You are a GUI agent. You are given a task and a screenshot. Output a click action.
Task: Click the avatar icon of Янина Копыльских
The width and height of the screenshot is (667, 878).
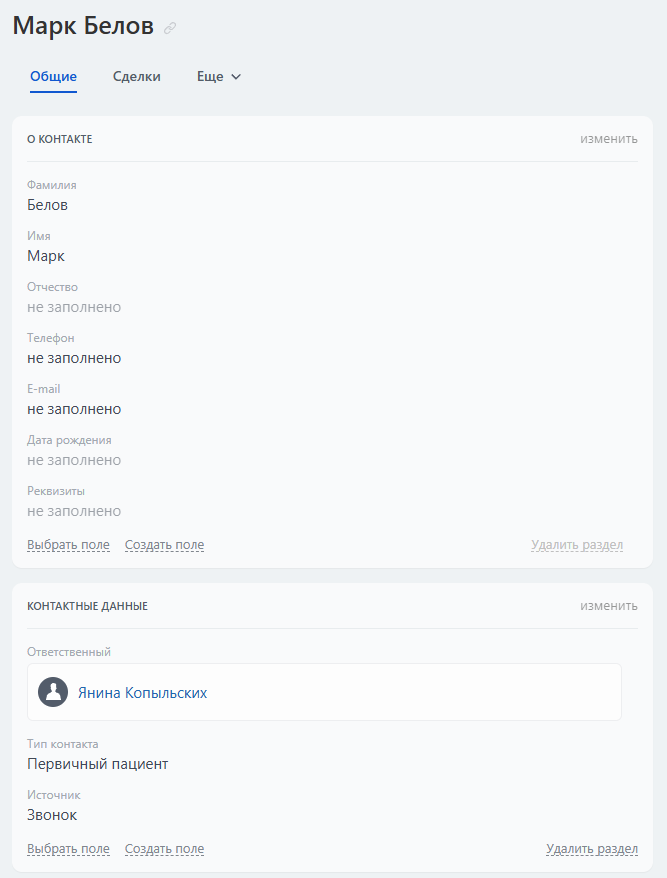coord(53,692)
